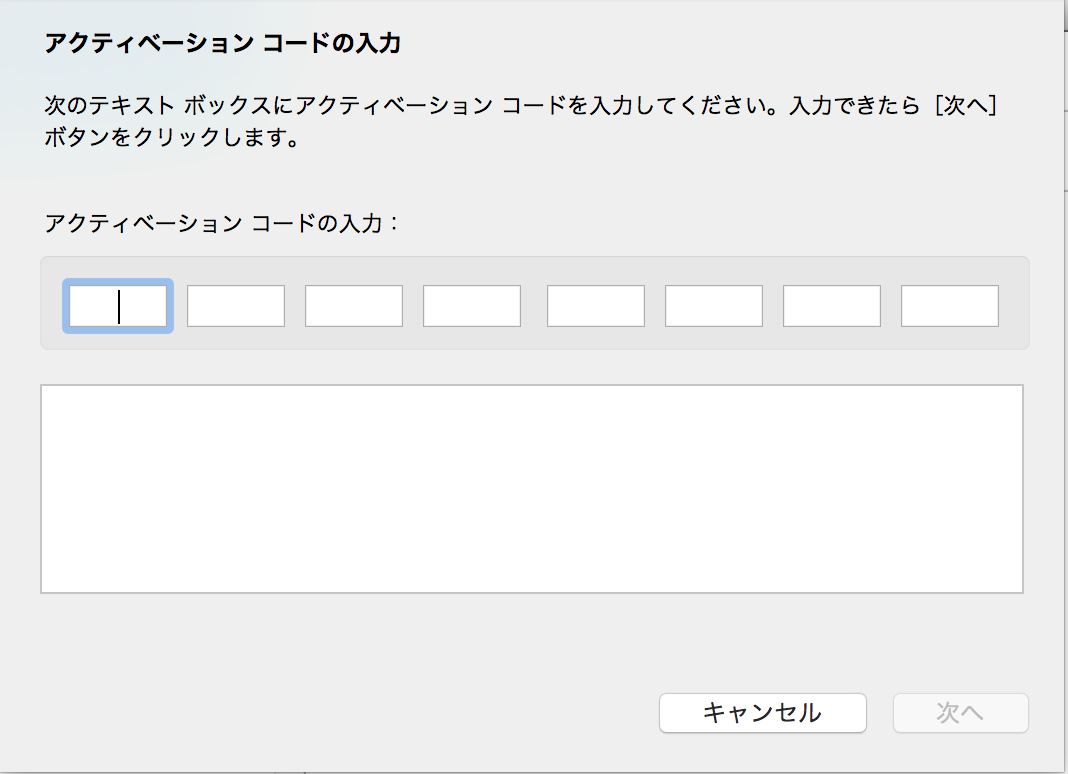The height and width of the screenshot is (774, 1068).
Task: Focus the fifth activation code box
Action: [596, 306]
